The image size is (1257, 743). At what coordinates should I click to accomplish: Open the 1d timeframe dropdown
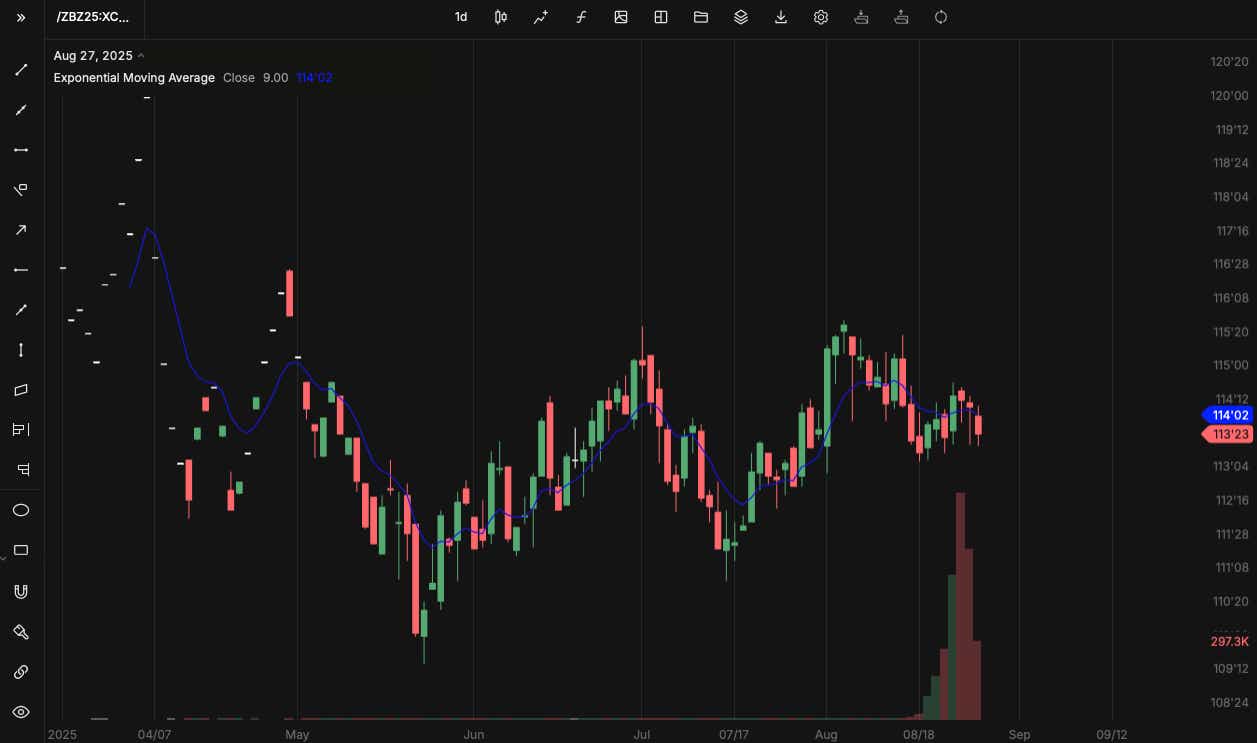coord(461,17)
